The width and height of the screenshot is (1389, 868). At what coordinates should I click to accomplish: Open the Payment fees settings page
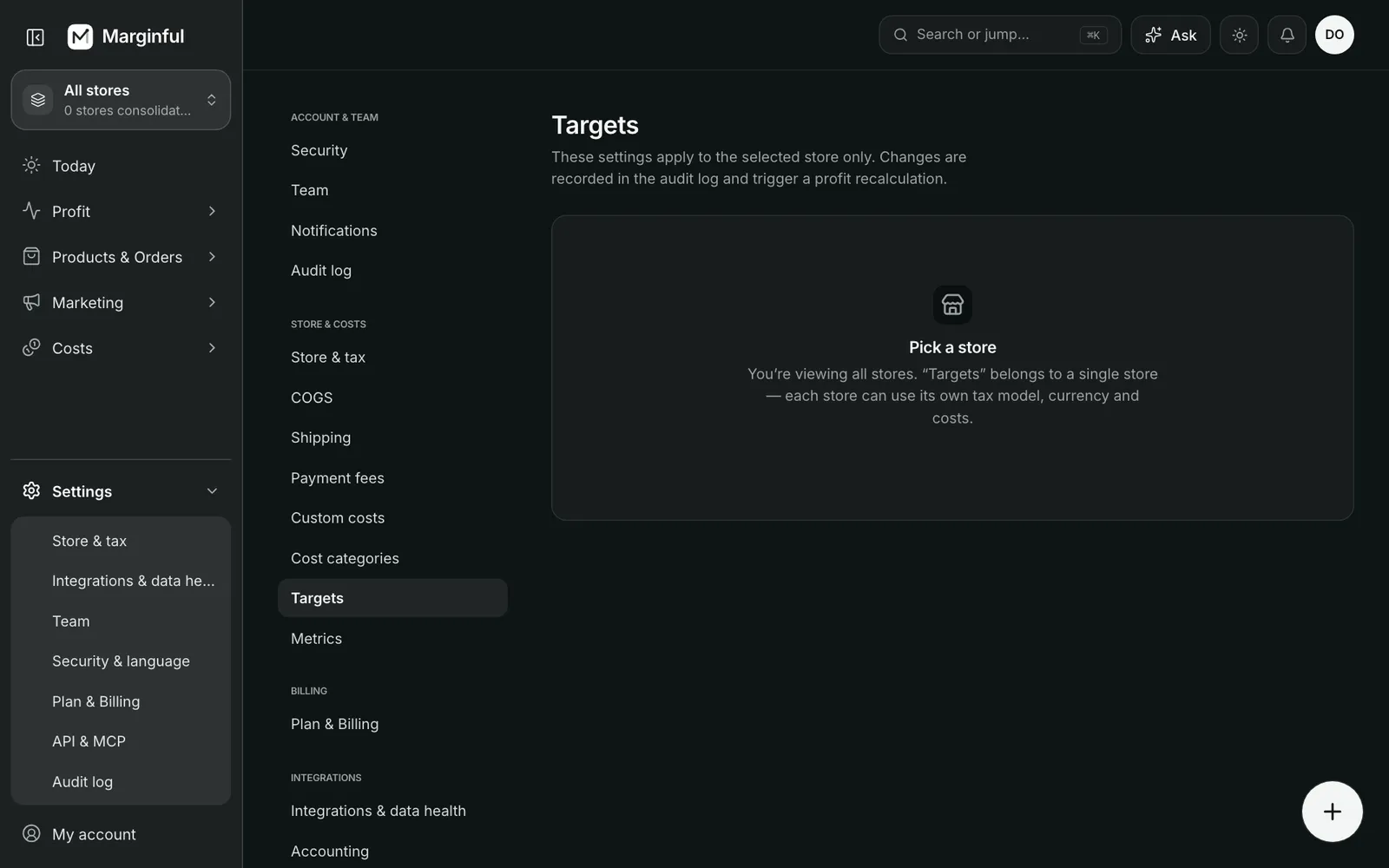point(392,478)
